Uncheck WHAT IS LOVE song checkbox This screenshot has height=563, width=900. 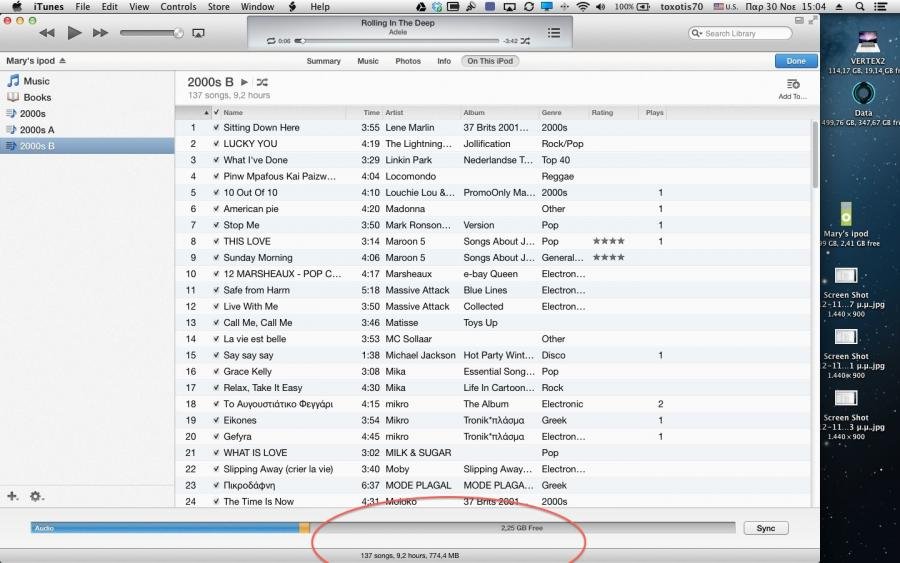coord(216,453)
